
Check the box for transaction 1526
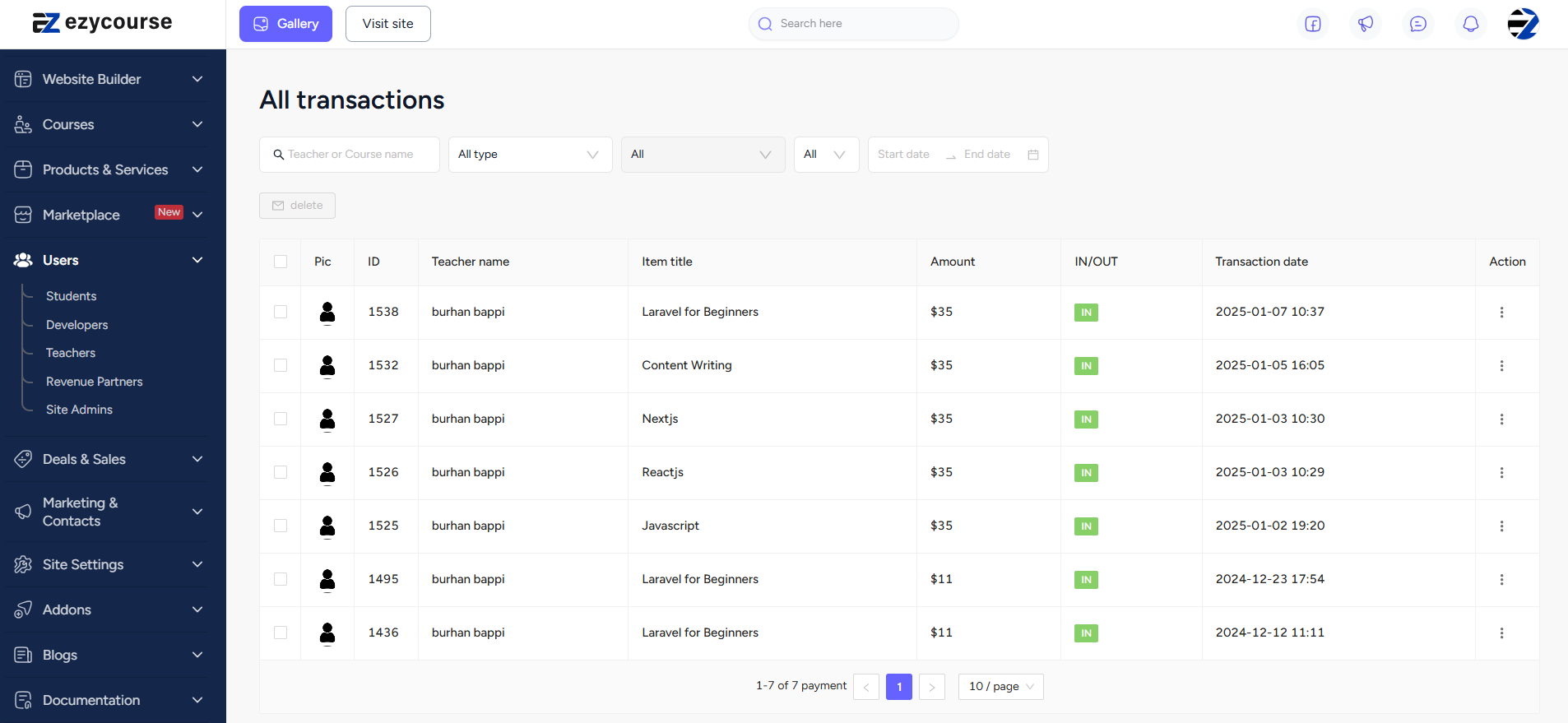[281, 472]
